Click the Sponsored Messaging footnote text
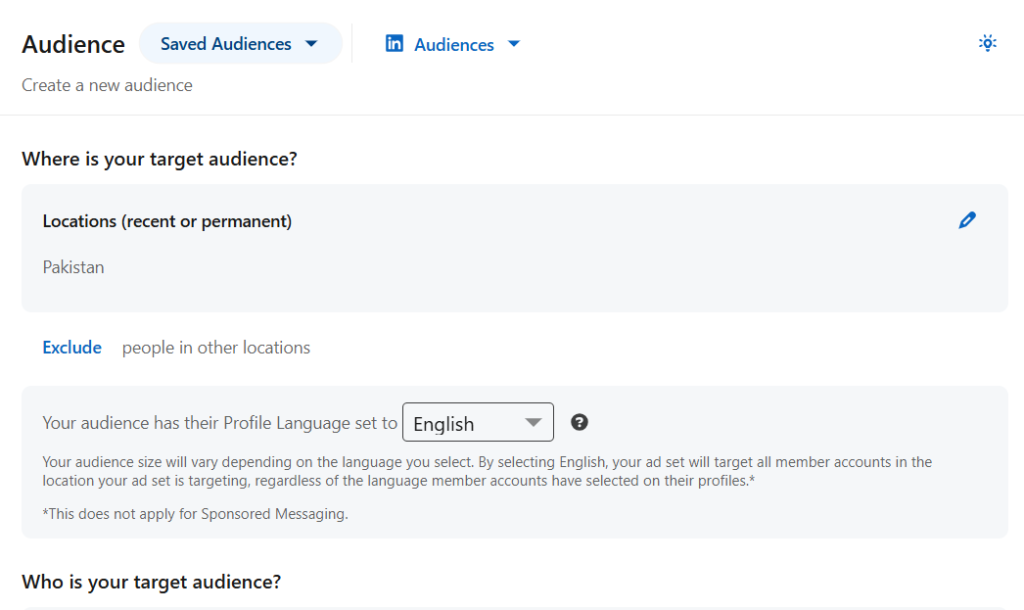 pyautogui.click(x=195, y=514)
